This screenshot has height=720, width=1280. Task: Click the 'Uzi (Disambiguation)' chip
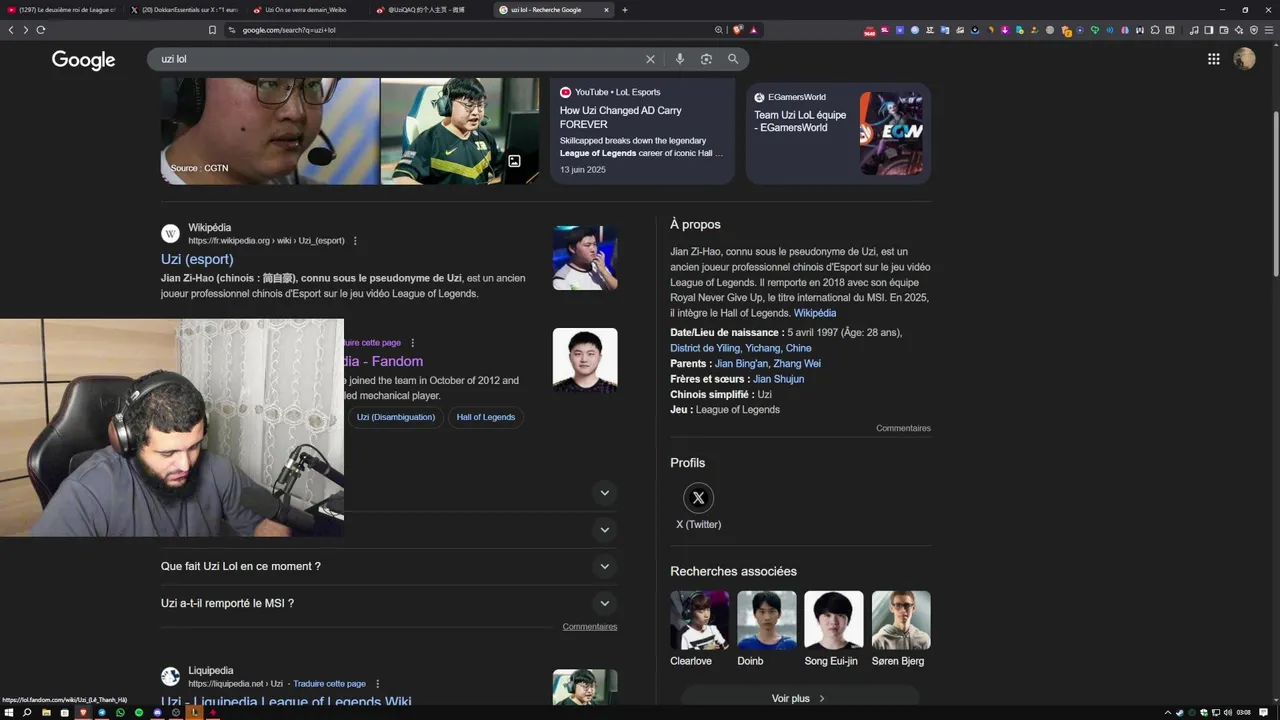coord(396,417)
